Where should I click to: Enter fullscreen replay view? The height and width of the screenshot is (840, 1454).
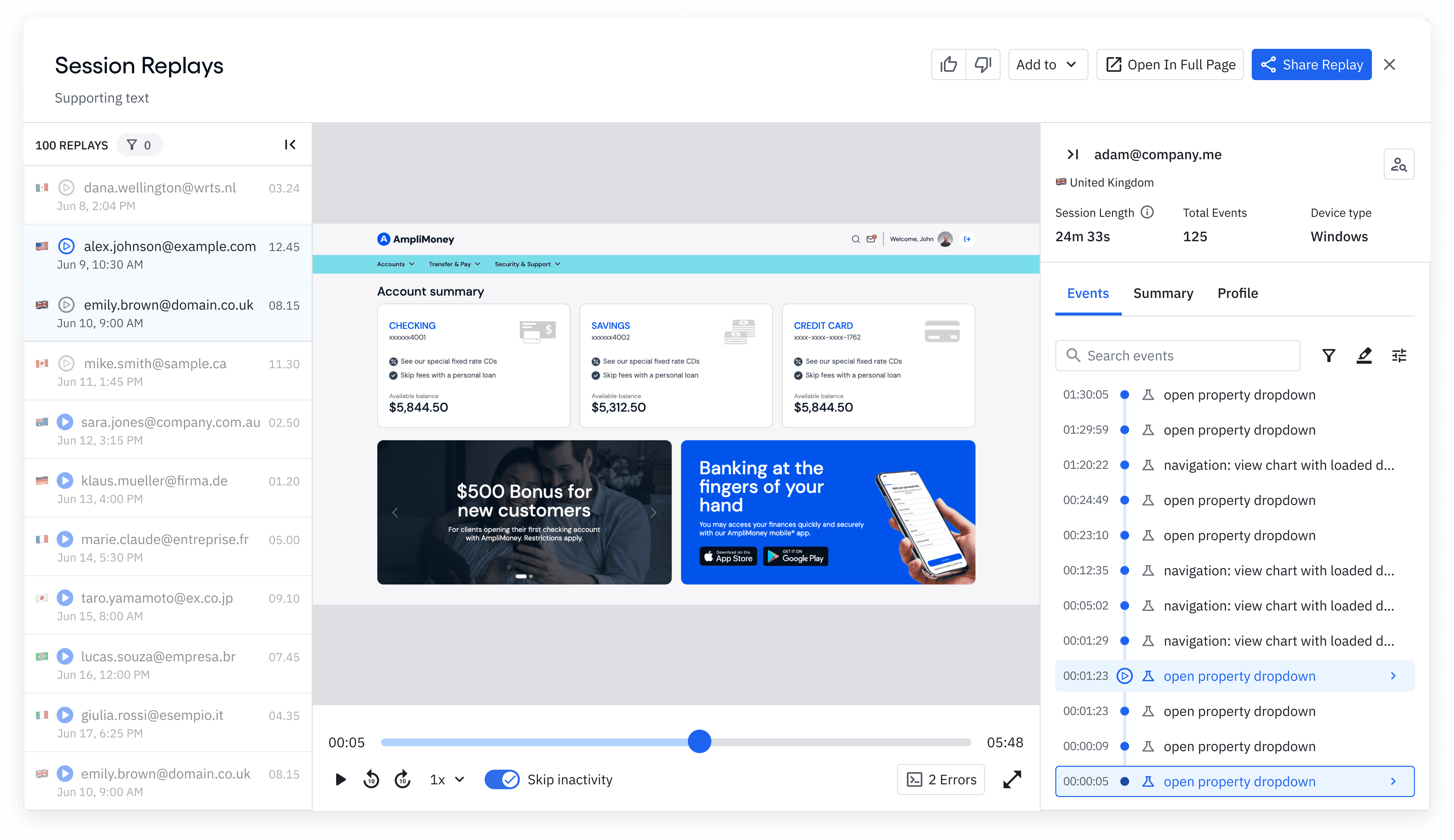[x=1012, y=779]
